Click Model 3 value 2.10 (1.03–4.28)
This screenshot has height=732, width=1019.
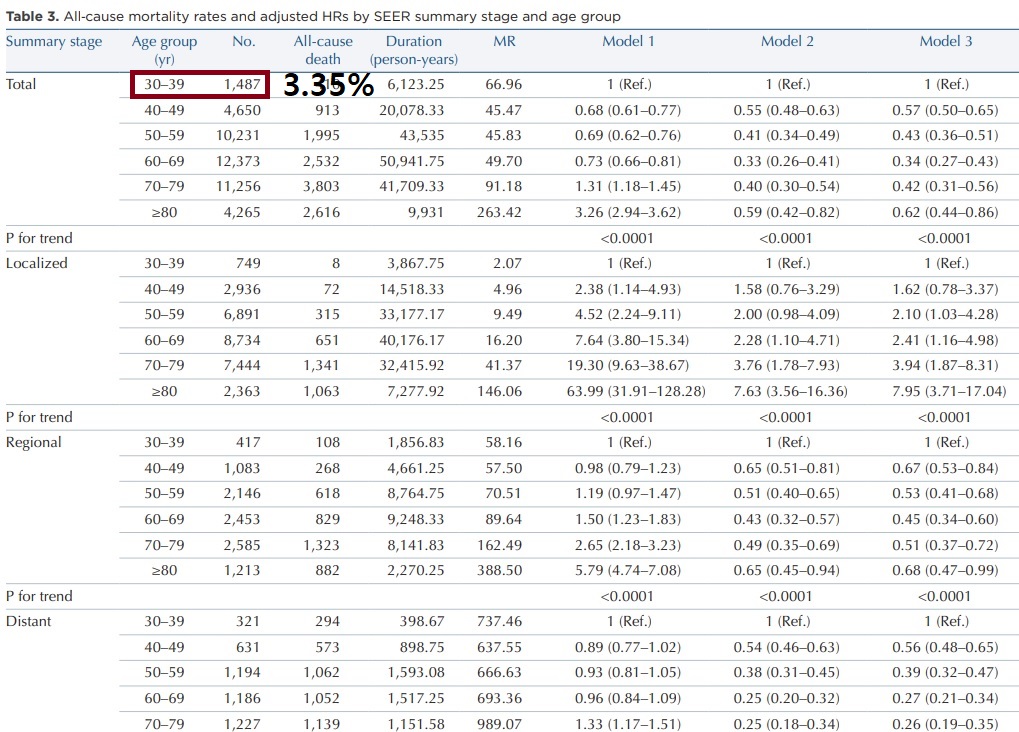coord(945,315)
